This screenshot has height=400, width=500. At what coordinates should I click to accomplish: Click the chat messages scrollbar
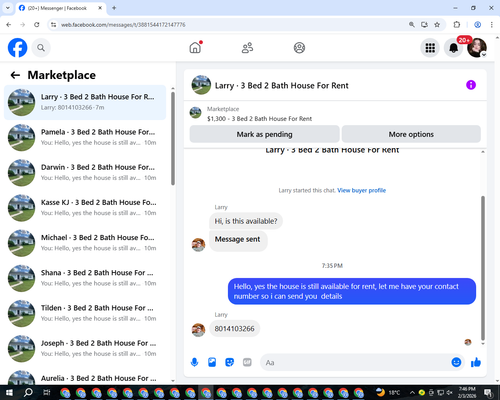(x=483, y=268)
